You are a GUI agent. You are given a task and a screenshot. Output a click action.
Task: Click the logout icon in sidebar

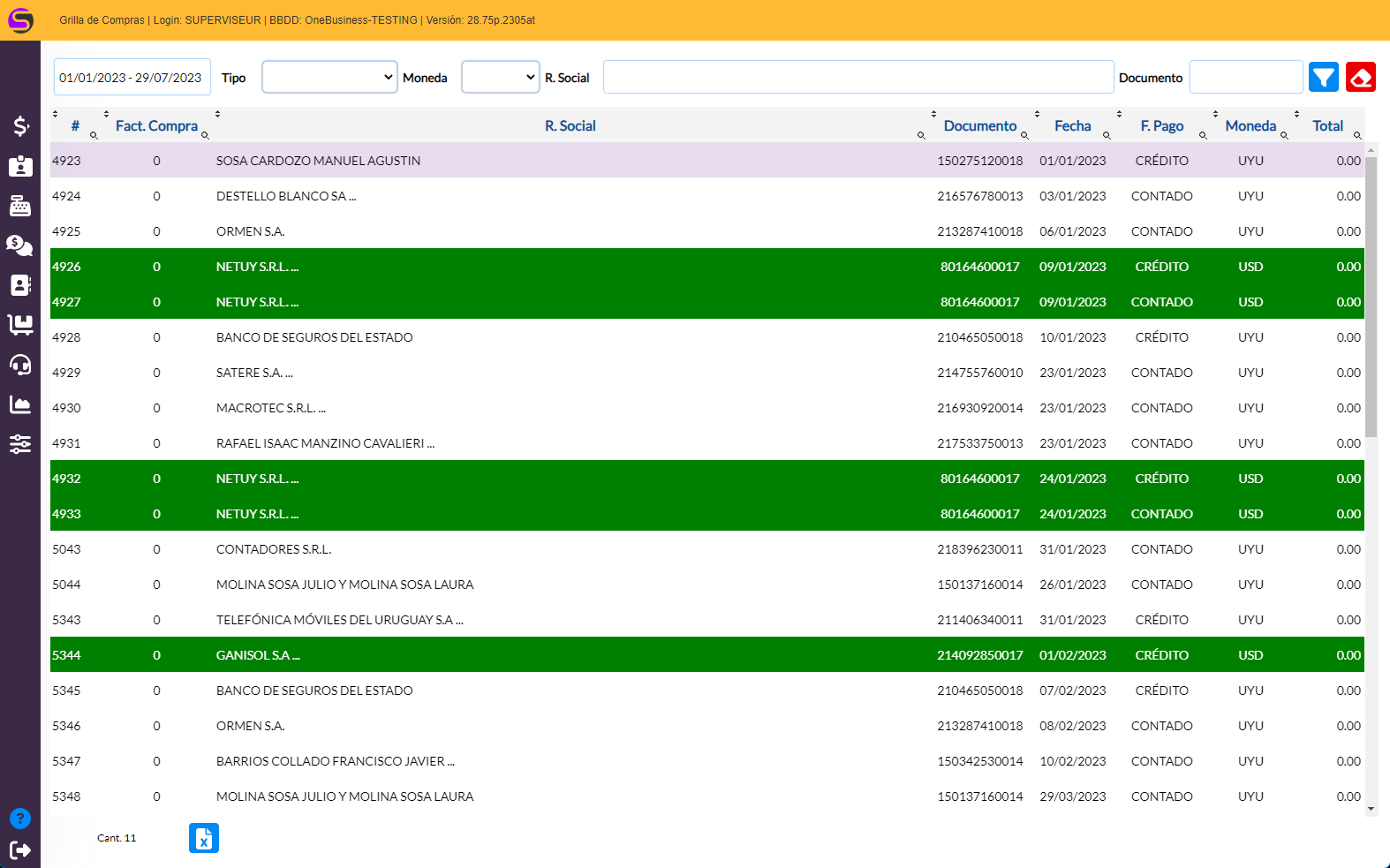coord(20,849)
